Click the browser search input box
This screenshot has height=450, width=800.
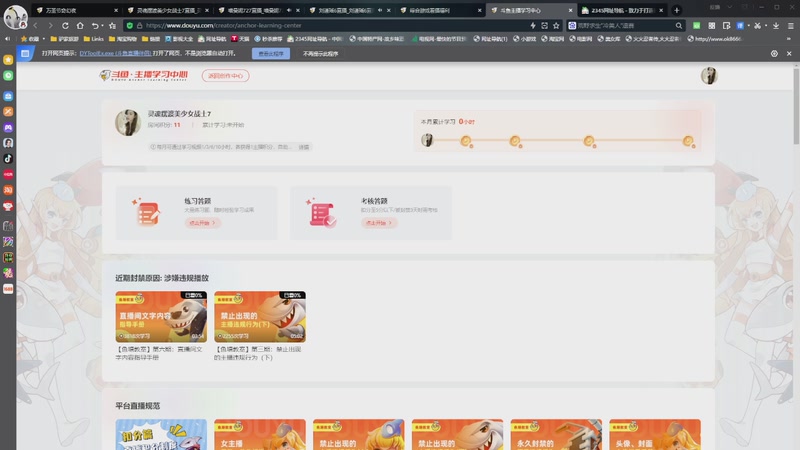point(624,26)
